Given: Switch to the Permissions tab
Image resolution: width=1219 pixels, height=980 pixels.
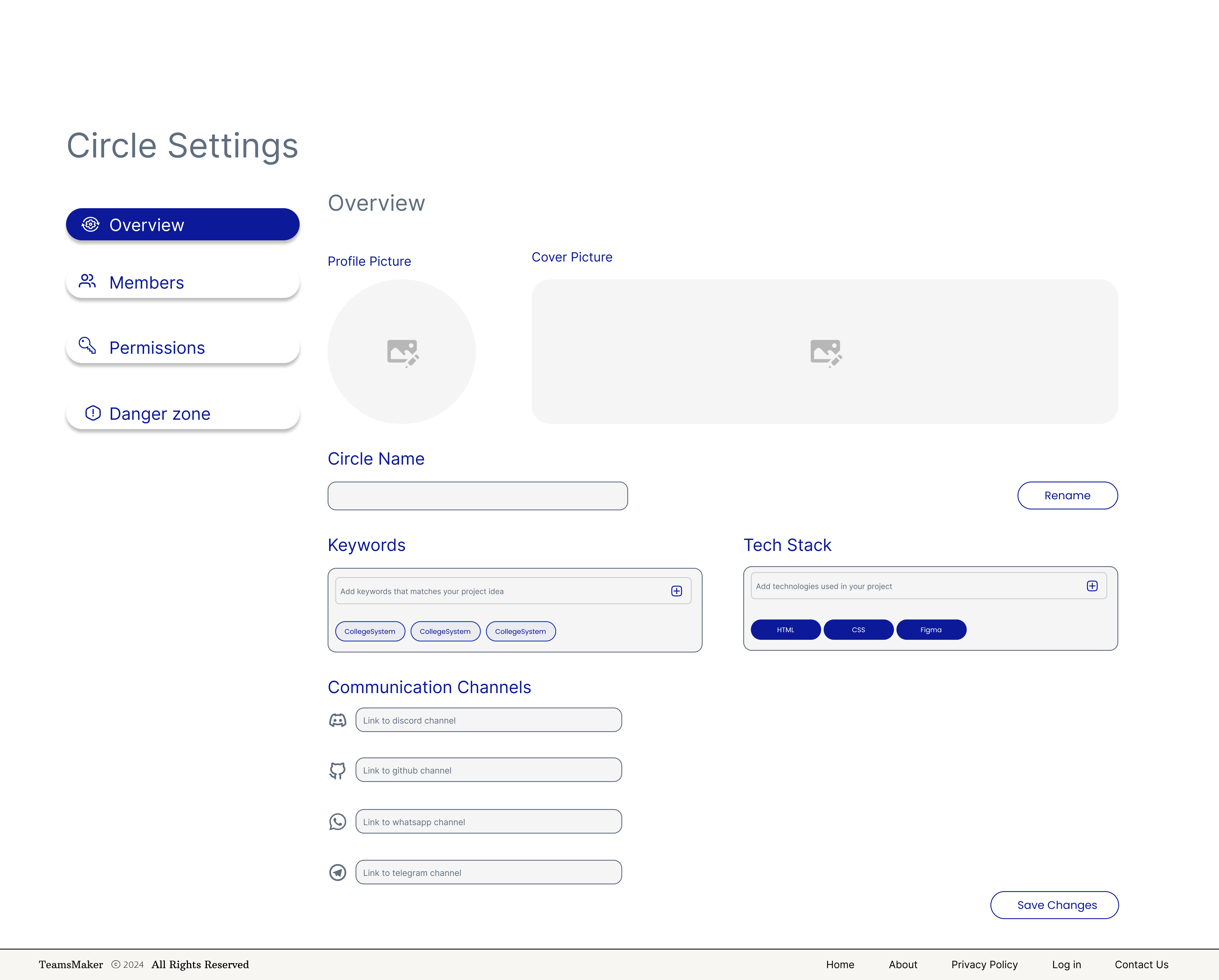Looking at the screenshot, I should coord(183,348).
